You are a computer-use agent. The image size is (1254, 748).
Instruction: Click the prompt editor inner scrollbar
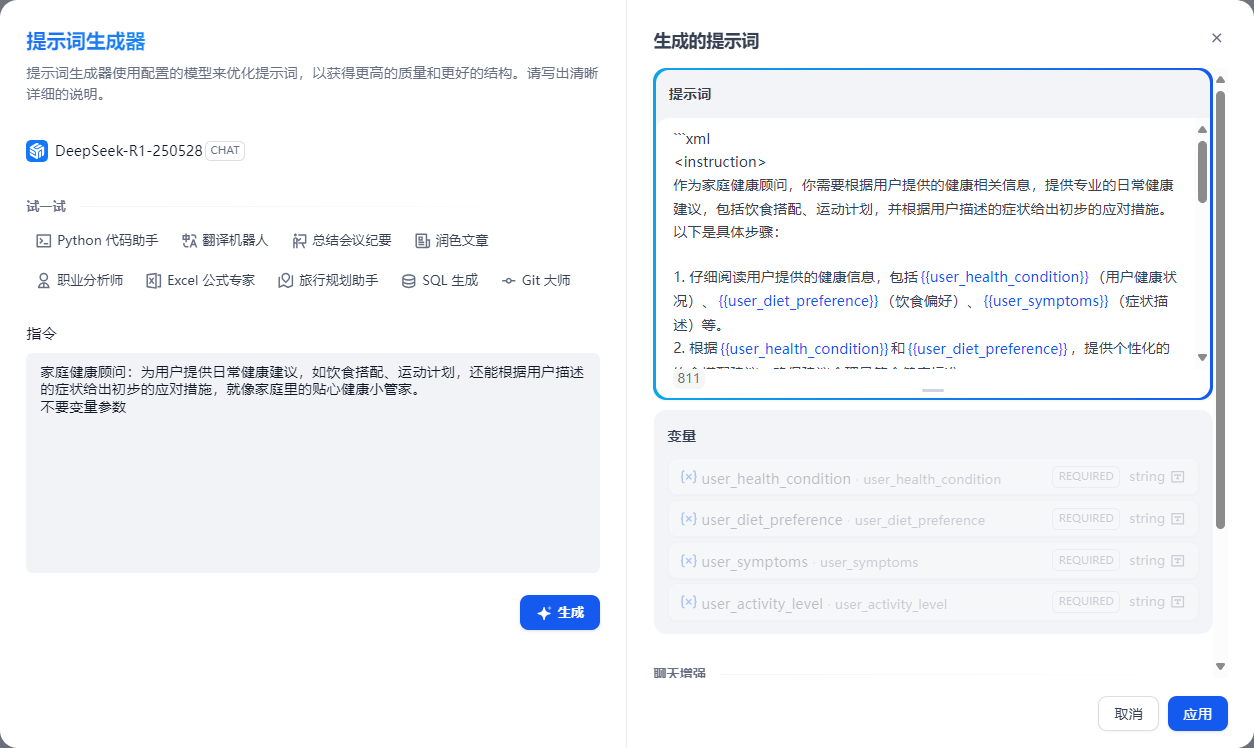pyautogui.click(x=1202, y=172)
